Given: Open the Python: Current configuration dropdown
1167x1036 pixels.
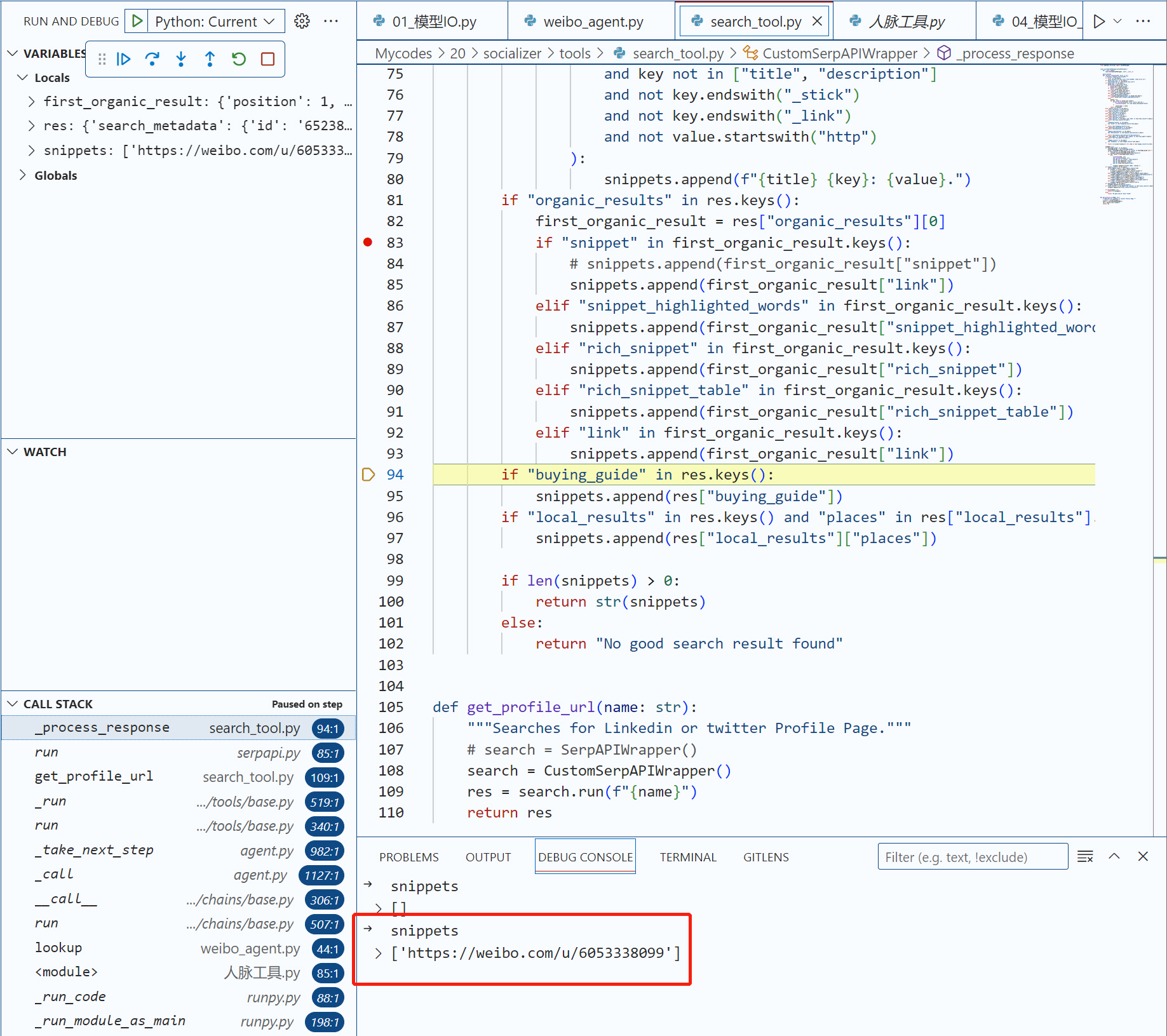Looking at the screenshot, I should [215, 21].
